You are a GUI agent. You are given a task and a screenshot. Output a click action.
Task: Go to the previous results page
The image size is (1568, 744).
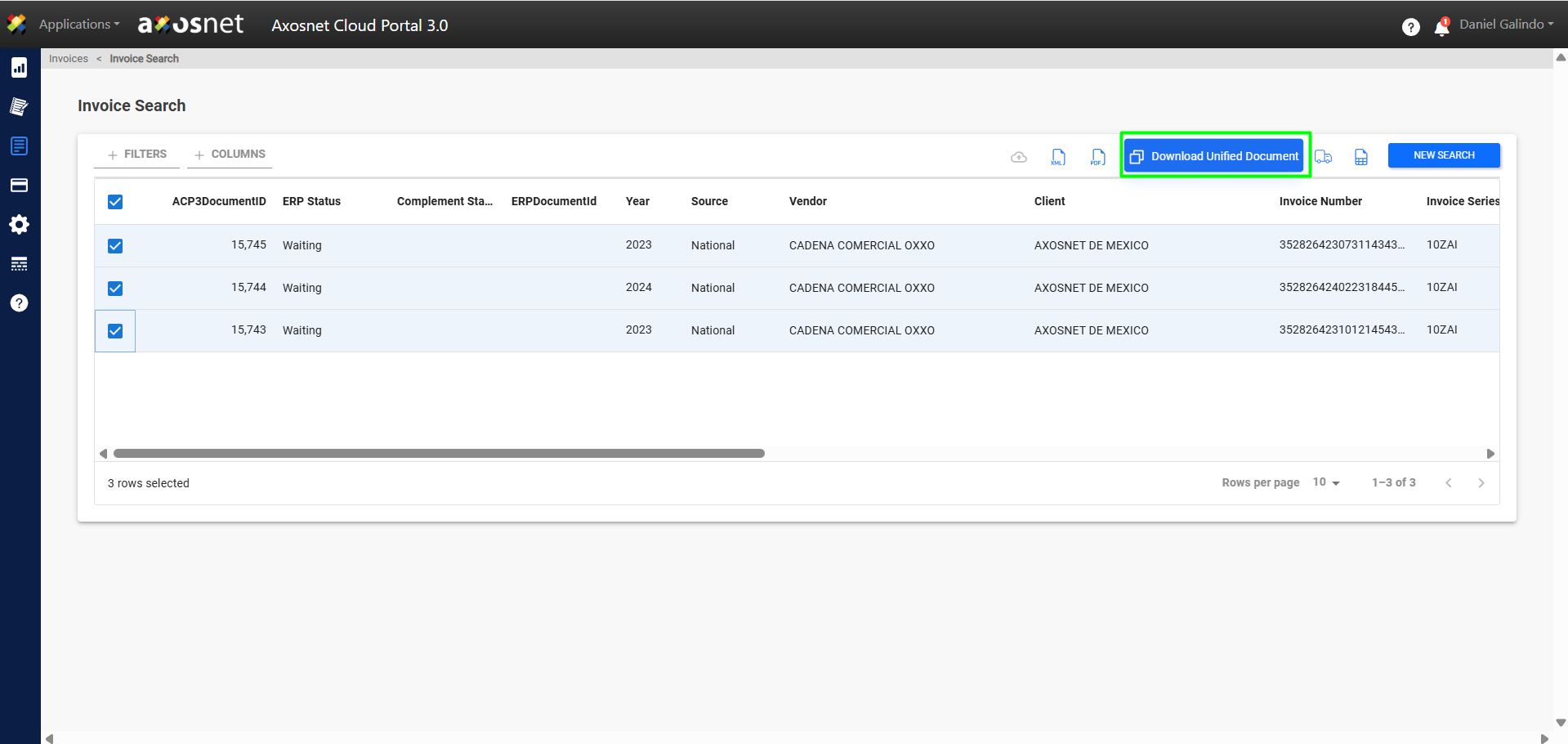click(1449, 483)
